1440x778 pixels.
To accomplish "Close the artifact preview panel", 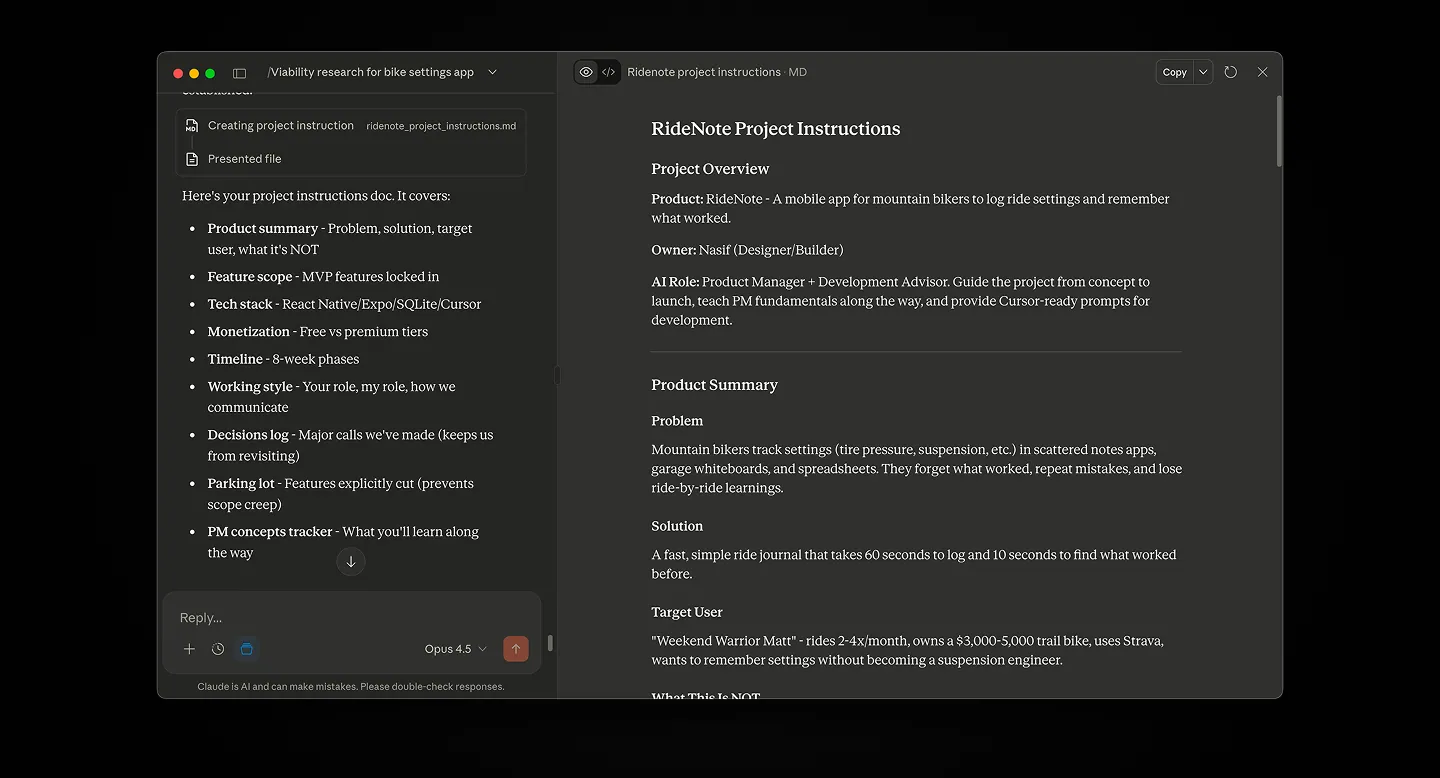I will 1263,72.
